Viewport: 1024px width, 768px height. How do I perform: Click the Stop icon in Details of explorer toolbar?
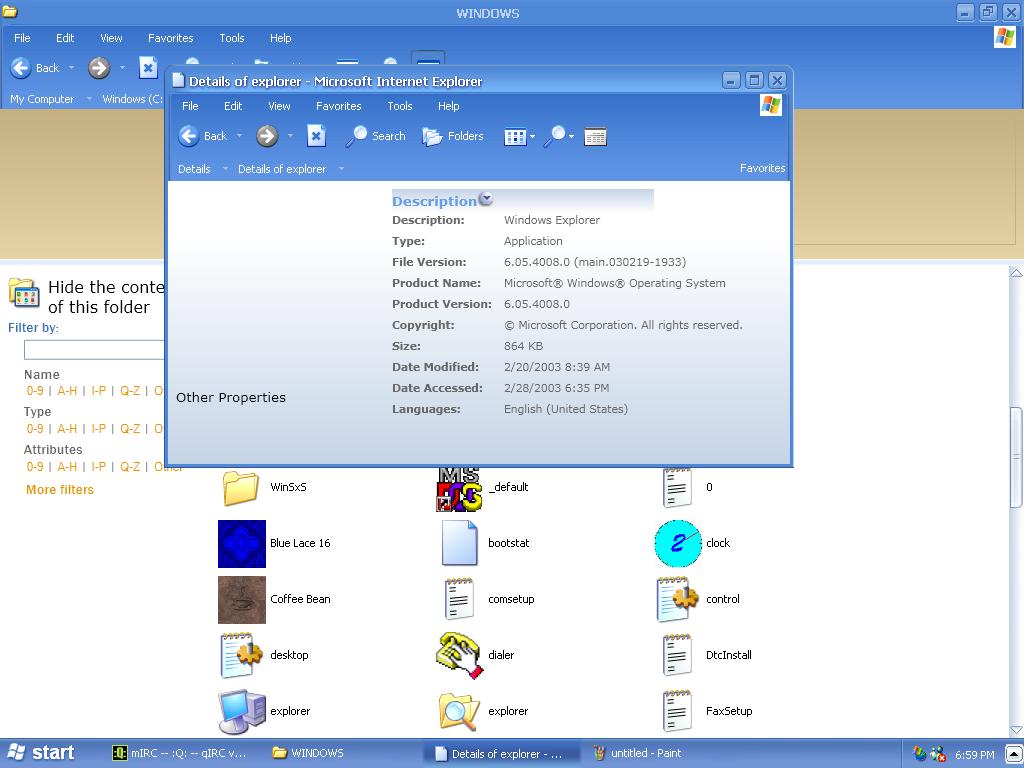click(316, 136)
